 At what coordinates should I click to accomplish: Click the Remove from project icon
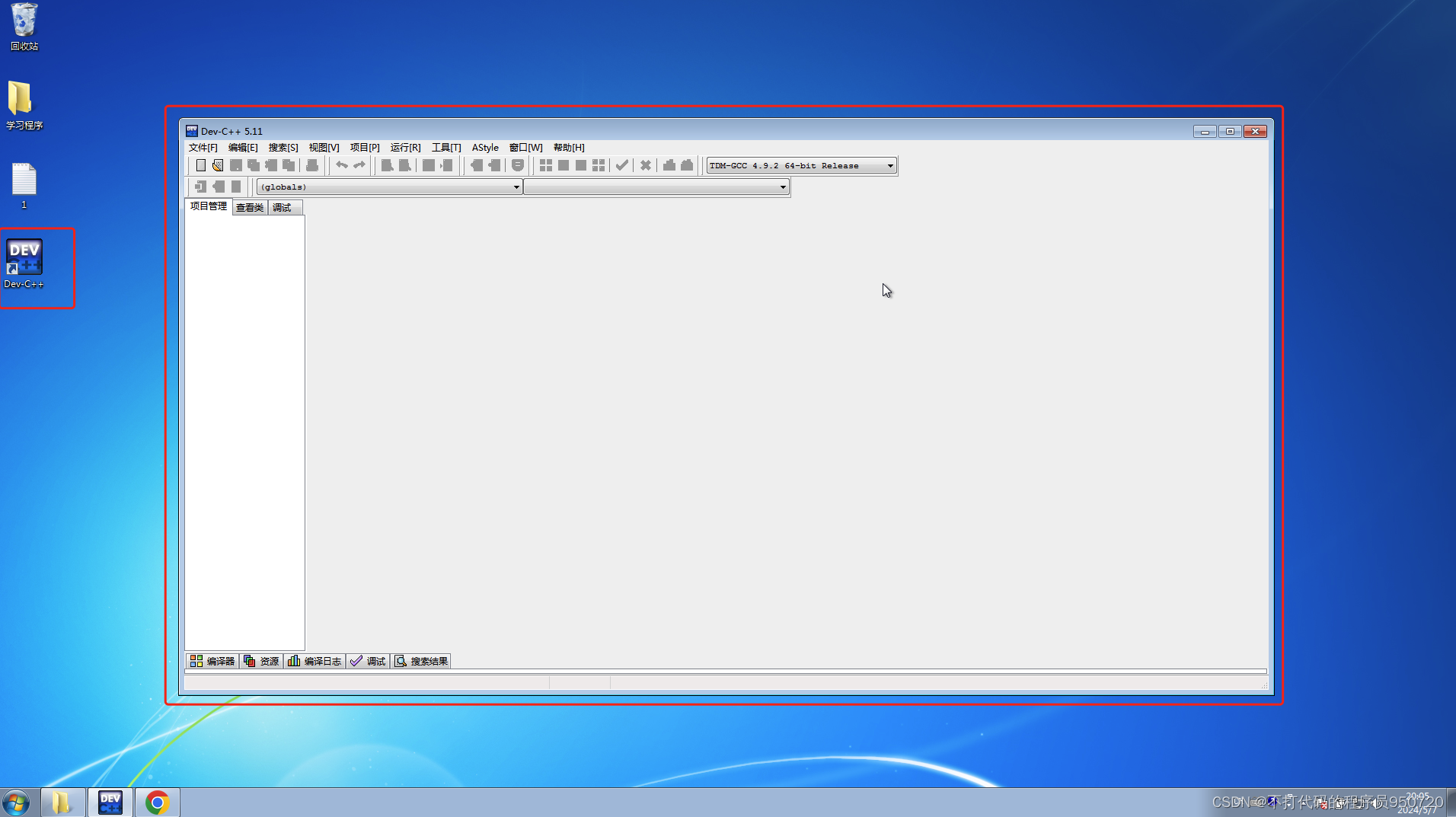(219, 187)
